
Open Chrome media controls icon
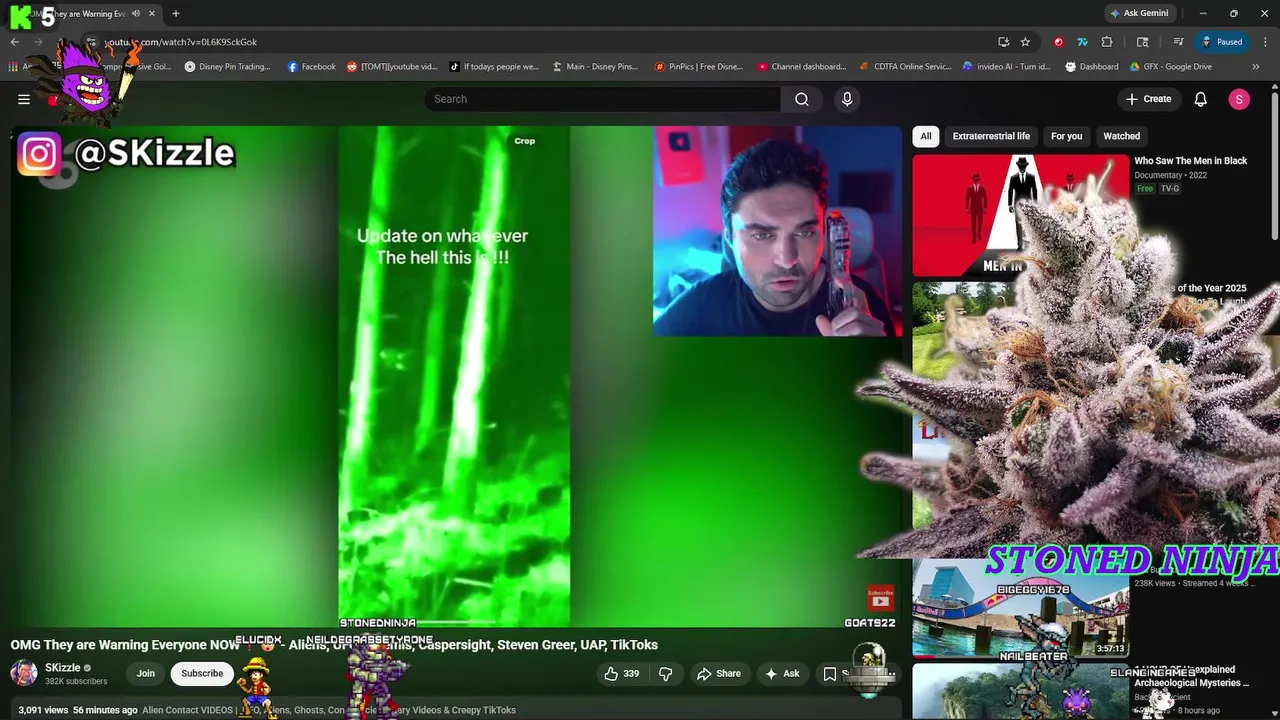tap(1179, 42)
